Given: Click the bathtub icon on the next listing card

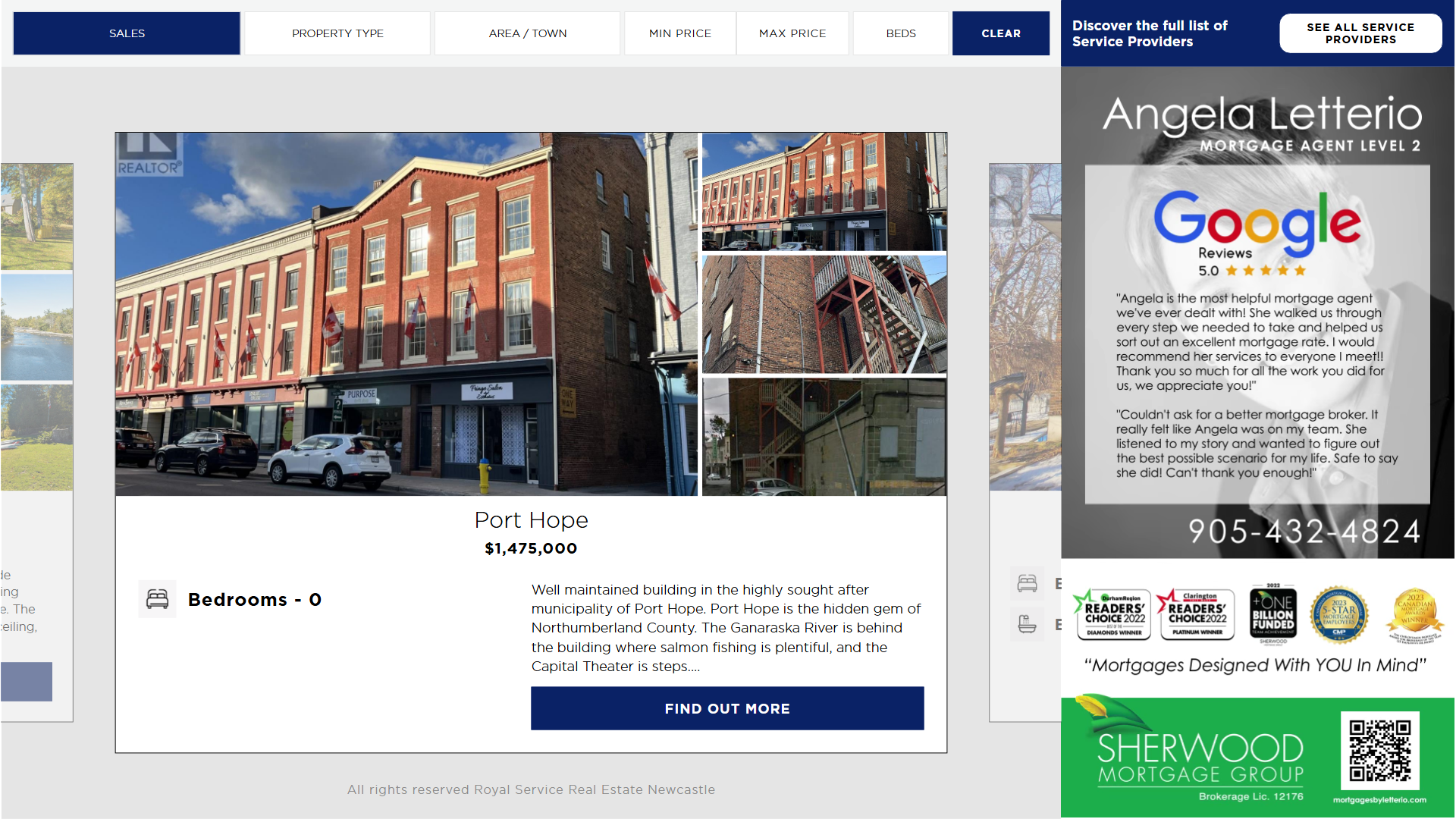Looking at the screenshot, I should 1027,624.
